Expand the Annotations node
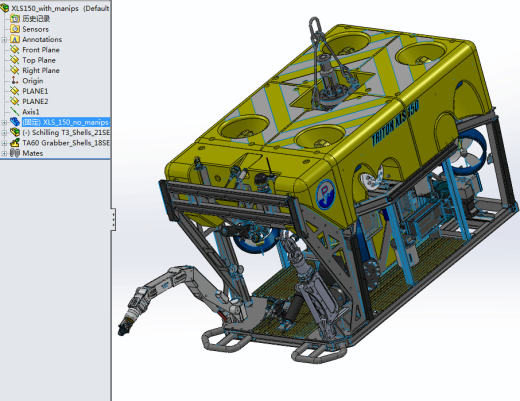 click(x=4, y=40)
